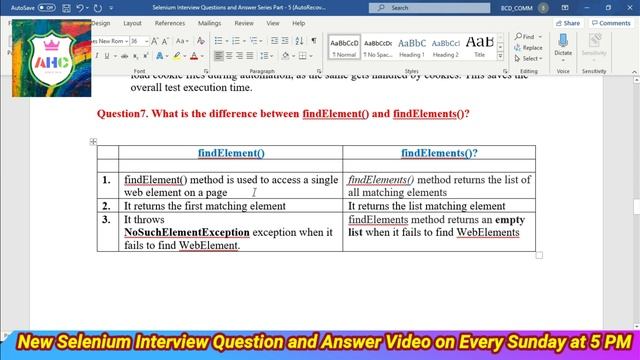Click the Center align icon
The height and width of the screenshot is (360, 640).
(229, 56)
